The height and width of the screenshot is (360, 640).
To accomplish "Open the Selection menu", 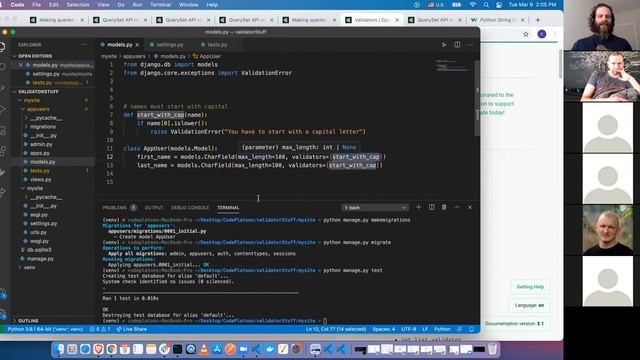I will (x=78, y=4).
